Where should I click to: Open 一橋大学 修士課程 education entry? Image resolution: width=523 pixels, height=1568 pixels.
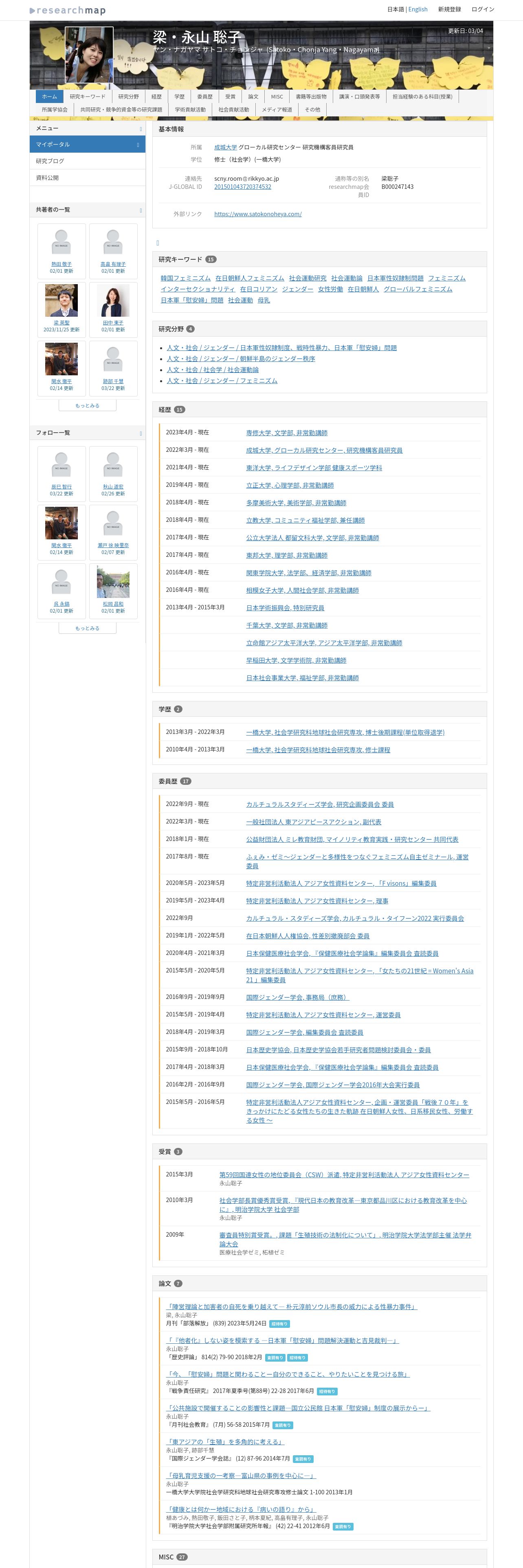318,750
